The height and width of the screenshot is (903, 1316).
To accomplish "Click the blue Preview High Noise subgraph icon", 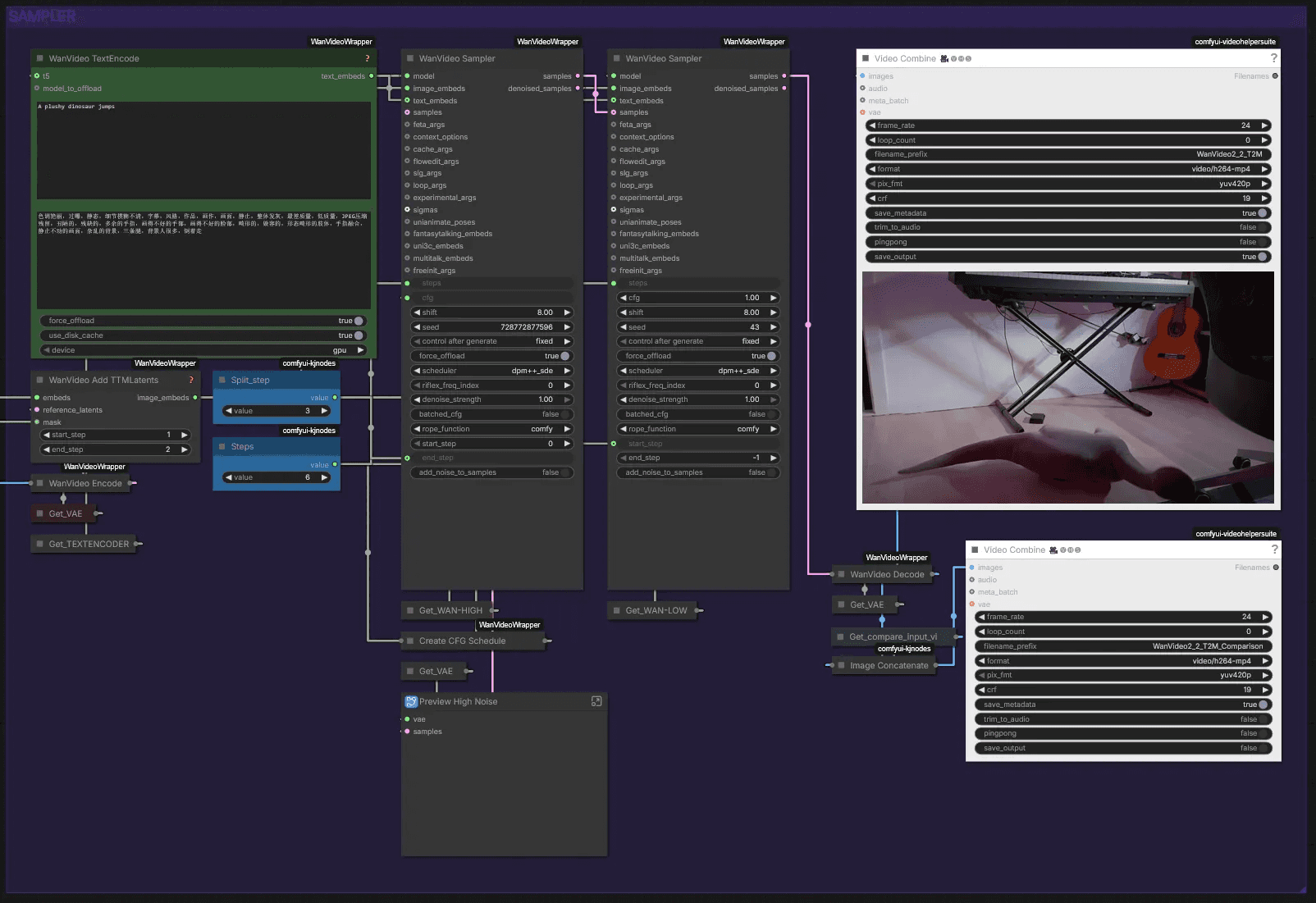I will point(411,702).
